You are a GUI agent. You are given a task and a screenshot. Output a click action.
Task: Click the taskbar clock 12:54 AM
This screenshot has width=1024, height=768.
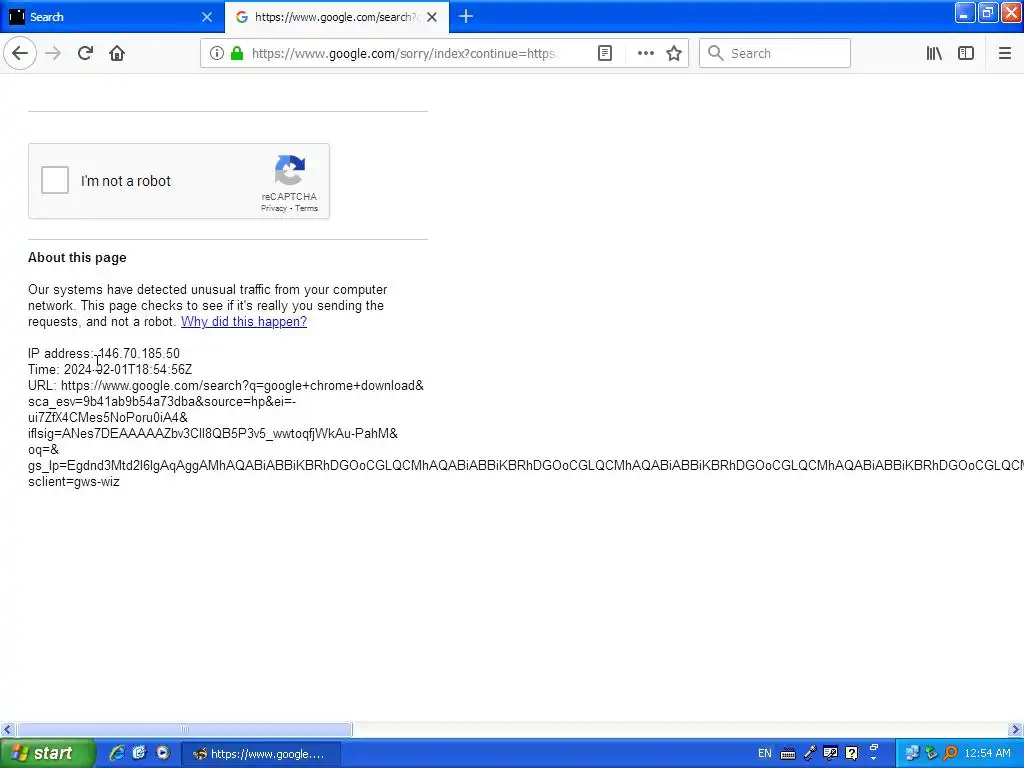click(987, 753)
